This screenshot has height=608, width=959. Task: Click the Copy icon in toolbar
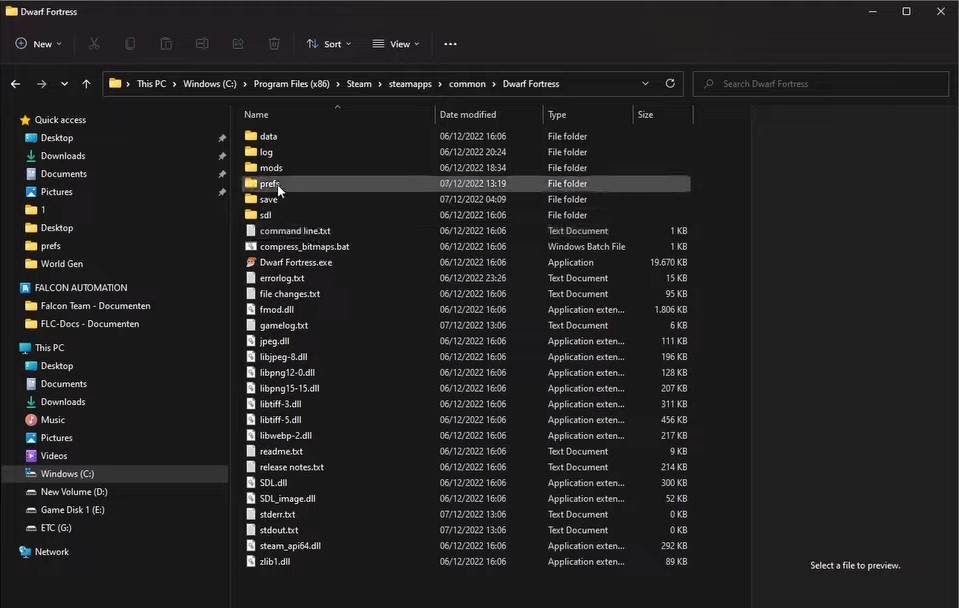(x=130, y=43)
